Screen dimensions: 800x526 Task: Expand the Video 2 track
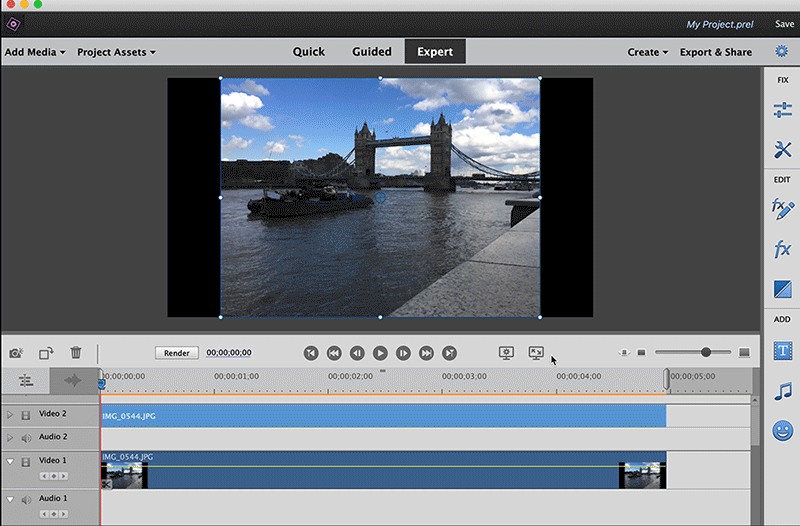(11, 414)
